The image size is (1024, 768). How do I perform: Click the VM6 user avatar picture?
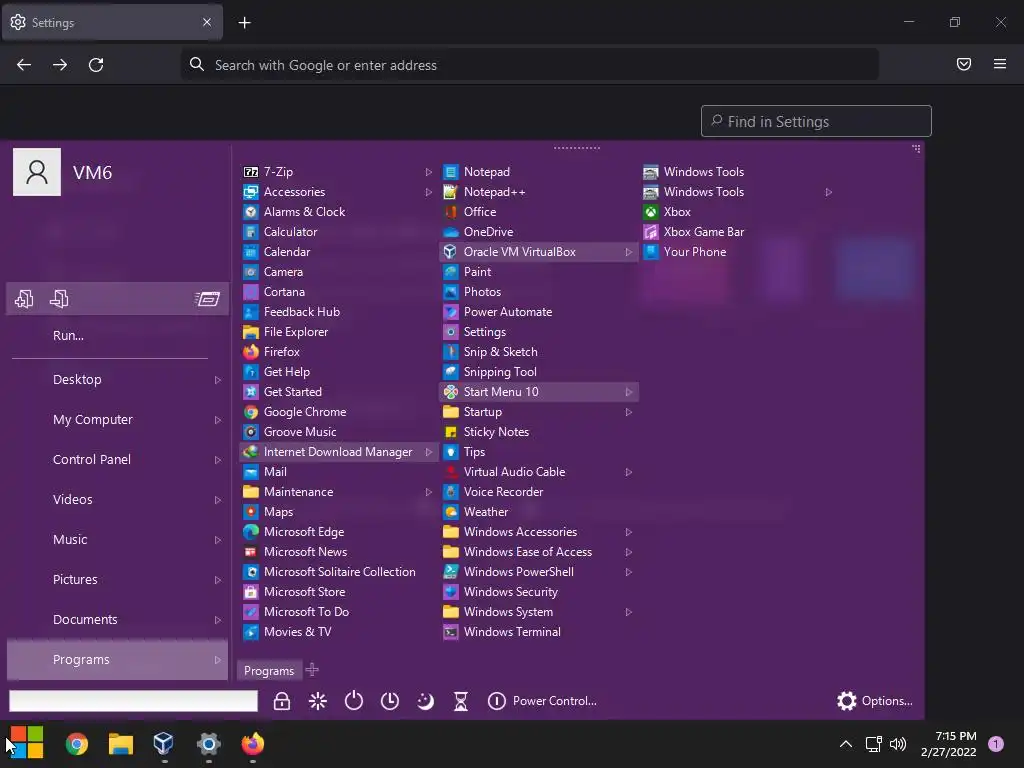point(37,172)
